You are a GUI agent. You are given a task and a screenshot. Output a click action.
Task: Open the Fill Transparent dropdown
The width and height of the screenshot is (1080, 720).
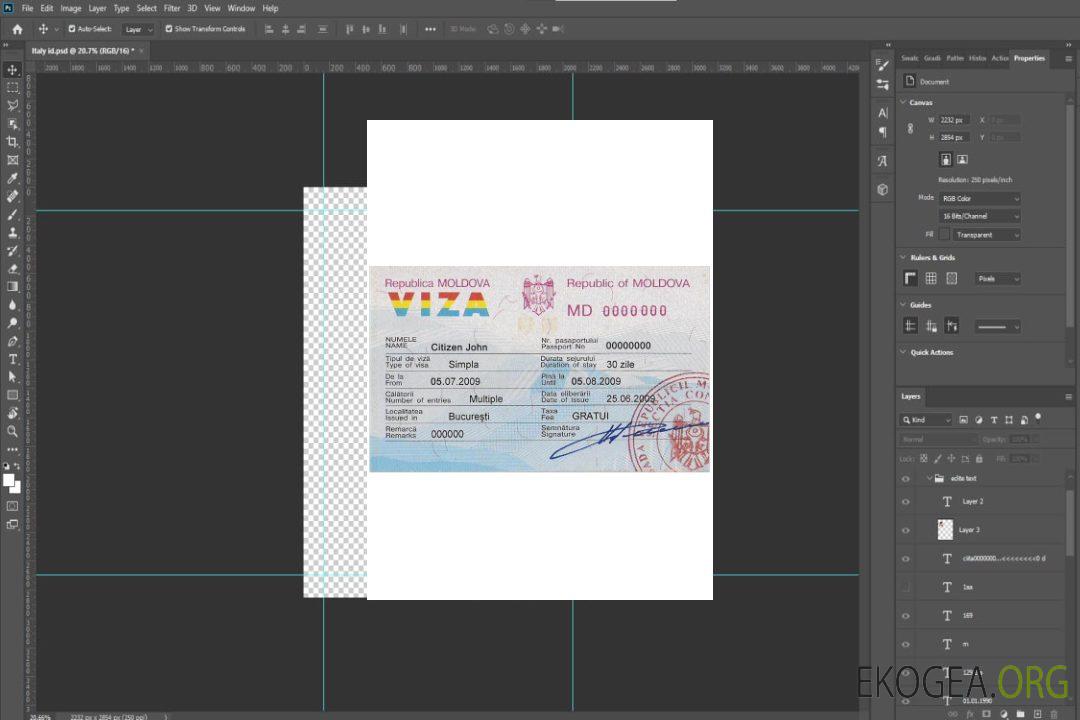pos(987,235)
